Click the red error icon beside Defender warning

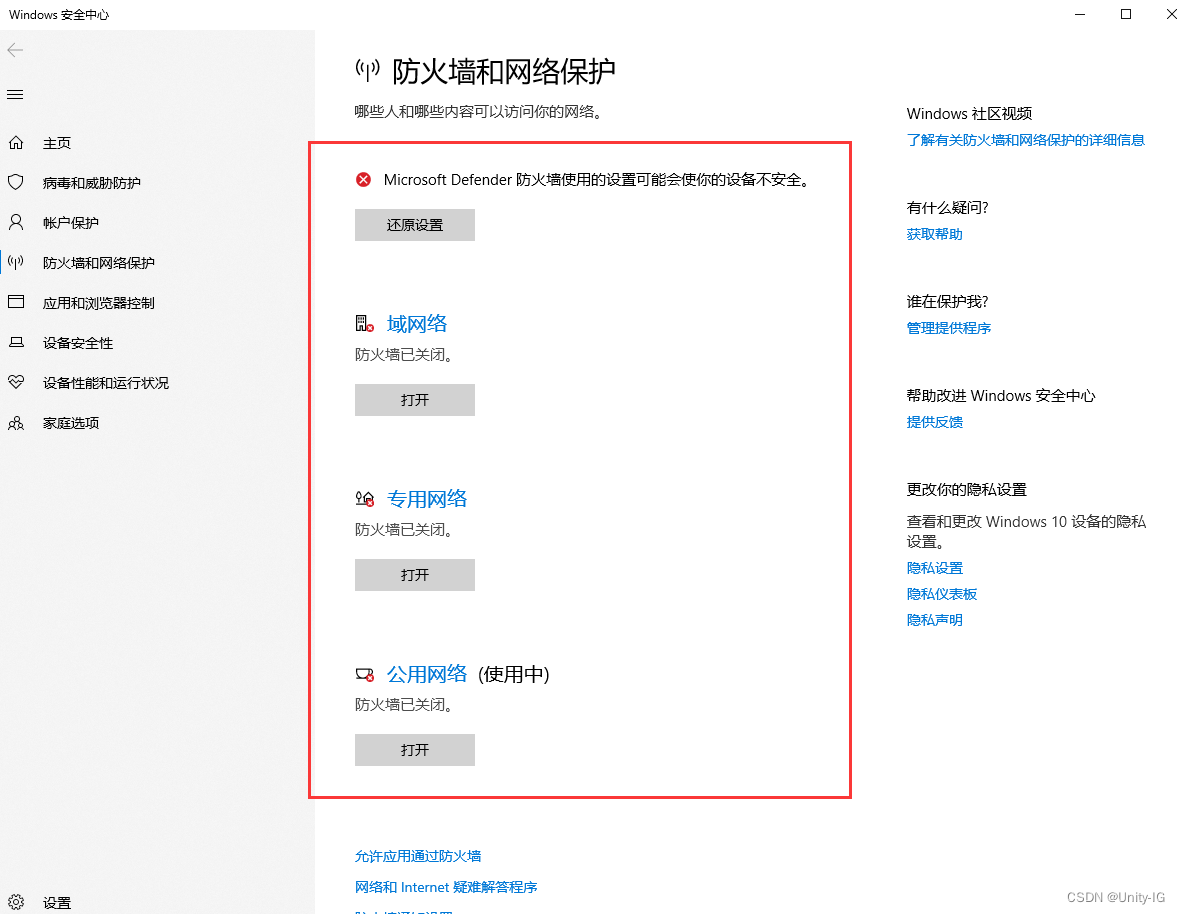(363, 180)
